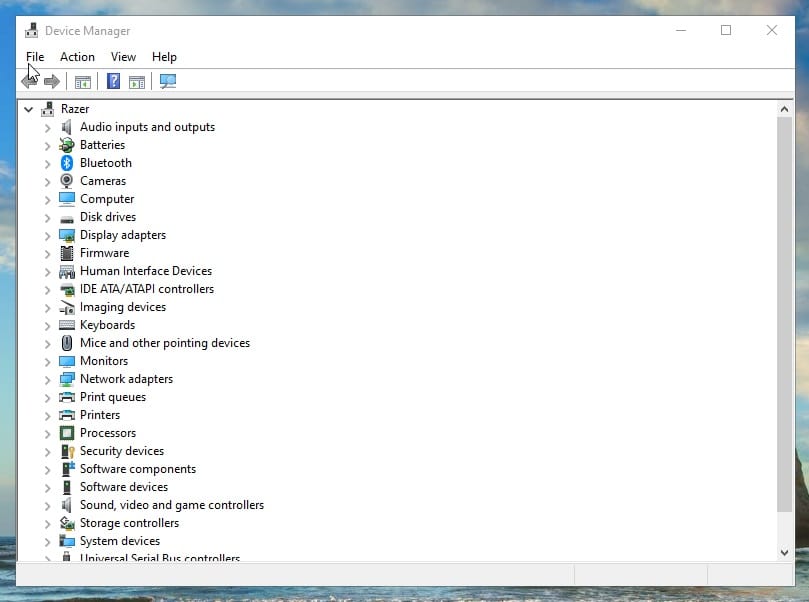Click the Security devices icon

tap(67, 451)
